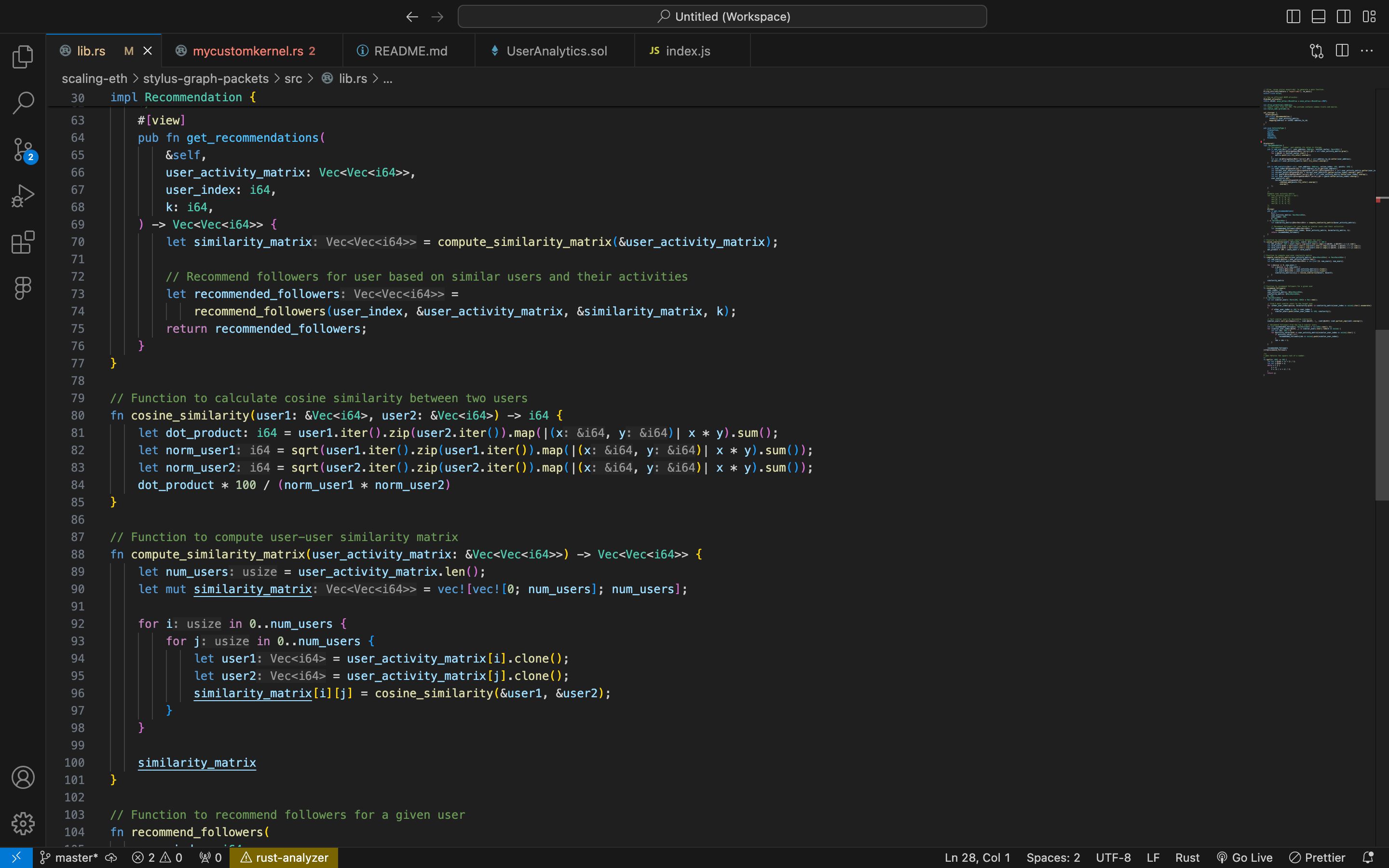Expand the breadcrumb ellipsis symbol

388,79
